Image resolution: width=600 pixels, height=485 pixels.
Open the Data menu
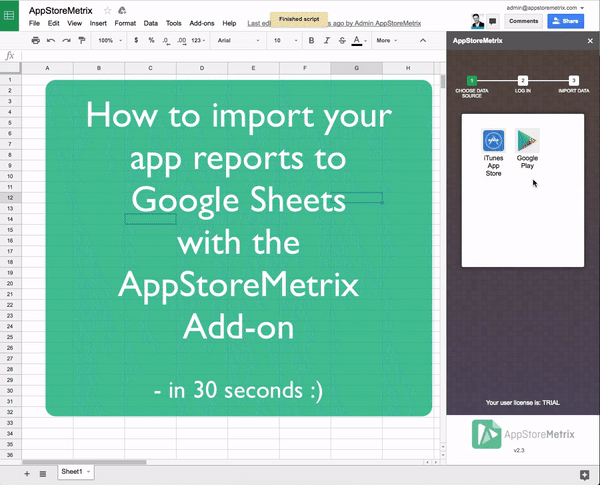point(150,23)
